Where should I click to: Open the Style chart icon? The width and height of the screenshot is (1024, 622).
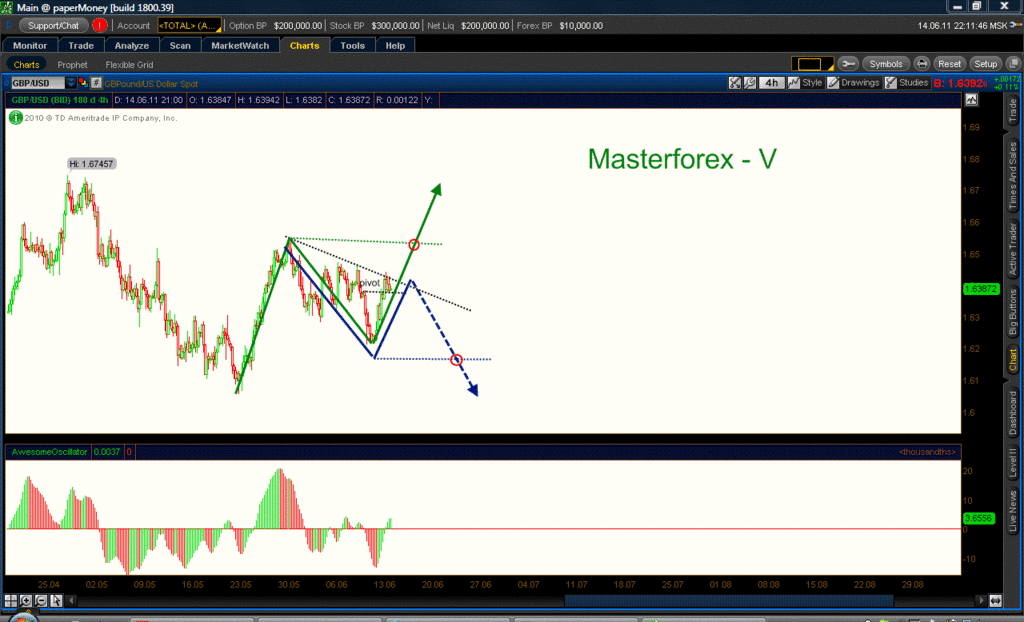(793, 83)
